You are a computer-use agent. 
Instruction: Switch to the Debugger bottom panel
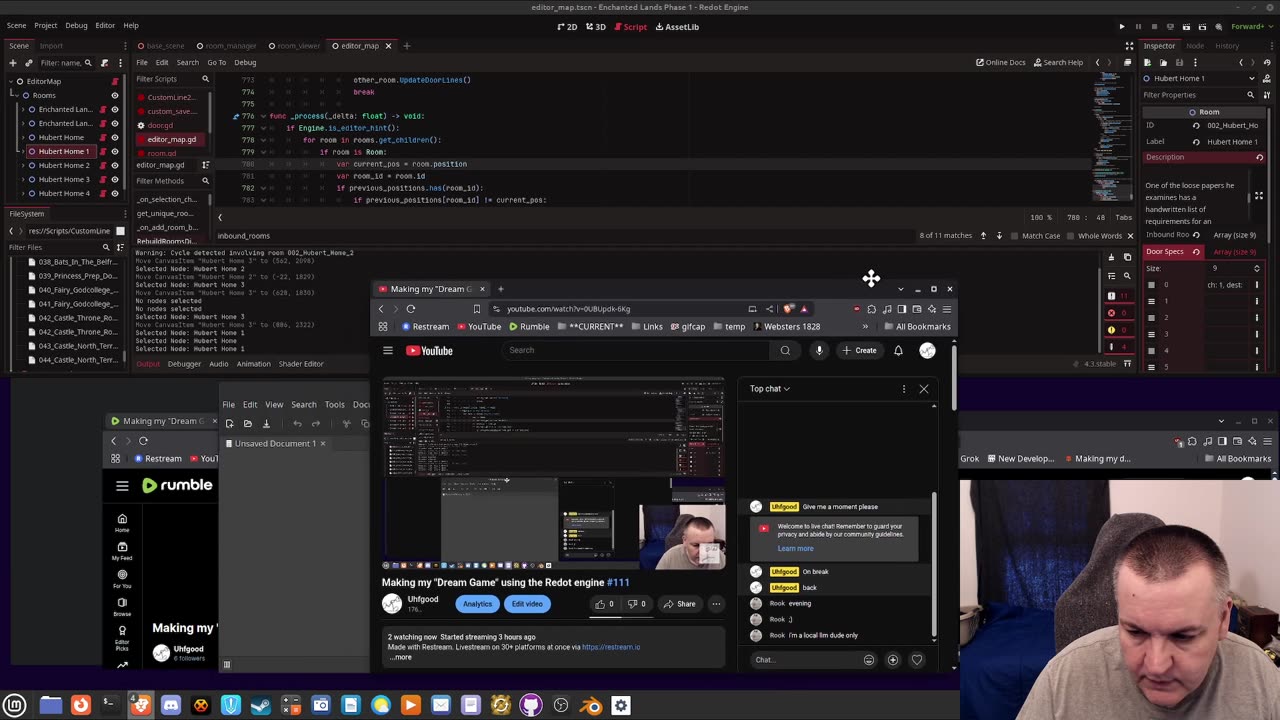[184, 364]
